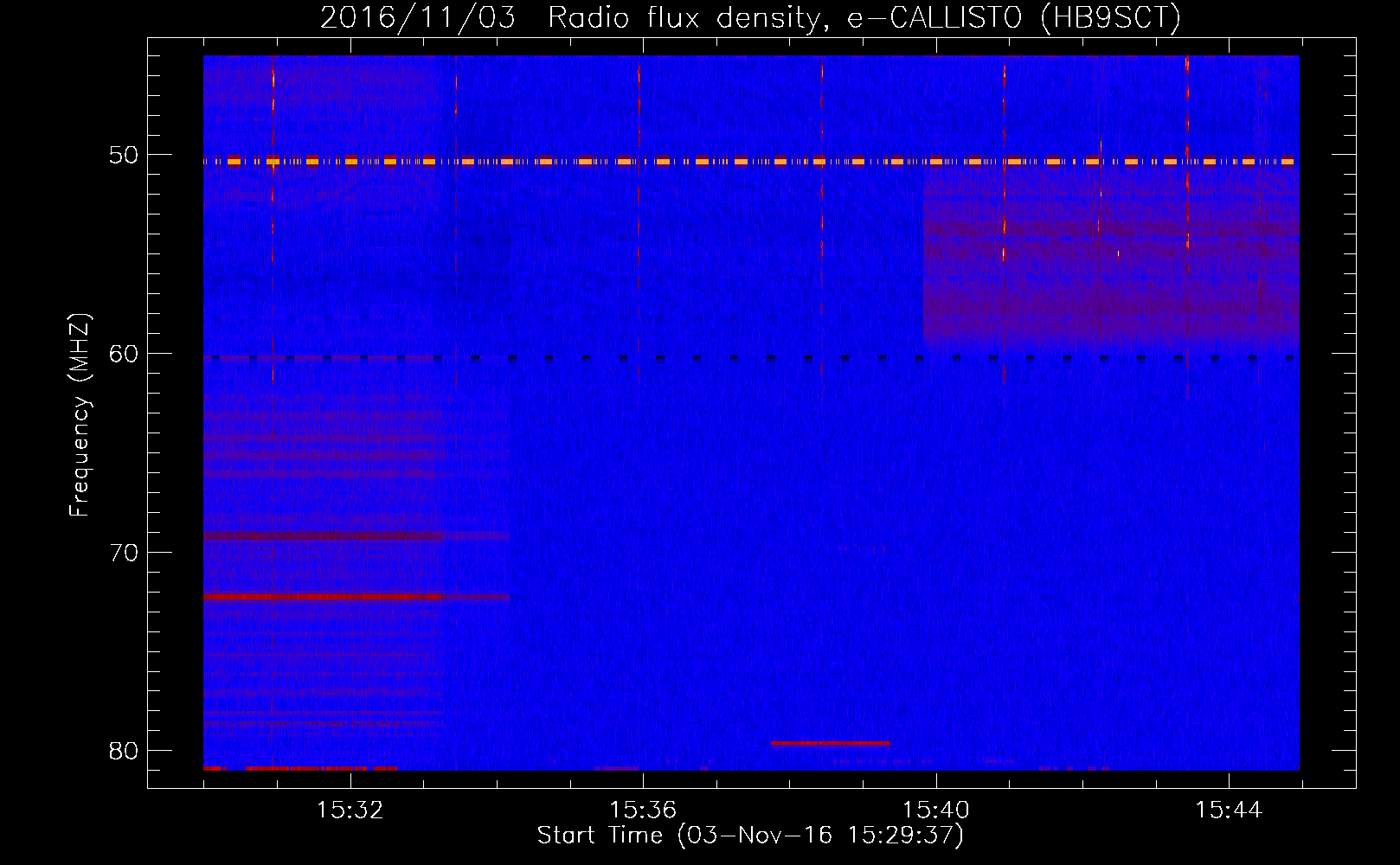Image resolution: width=1400 pixels, height=865 pixels.
Task: Click the plot title '2016/11/03 Radio flux density'
Action: click(x=750, y=16)
